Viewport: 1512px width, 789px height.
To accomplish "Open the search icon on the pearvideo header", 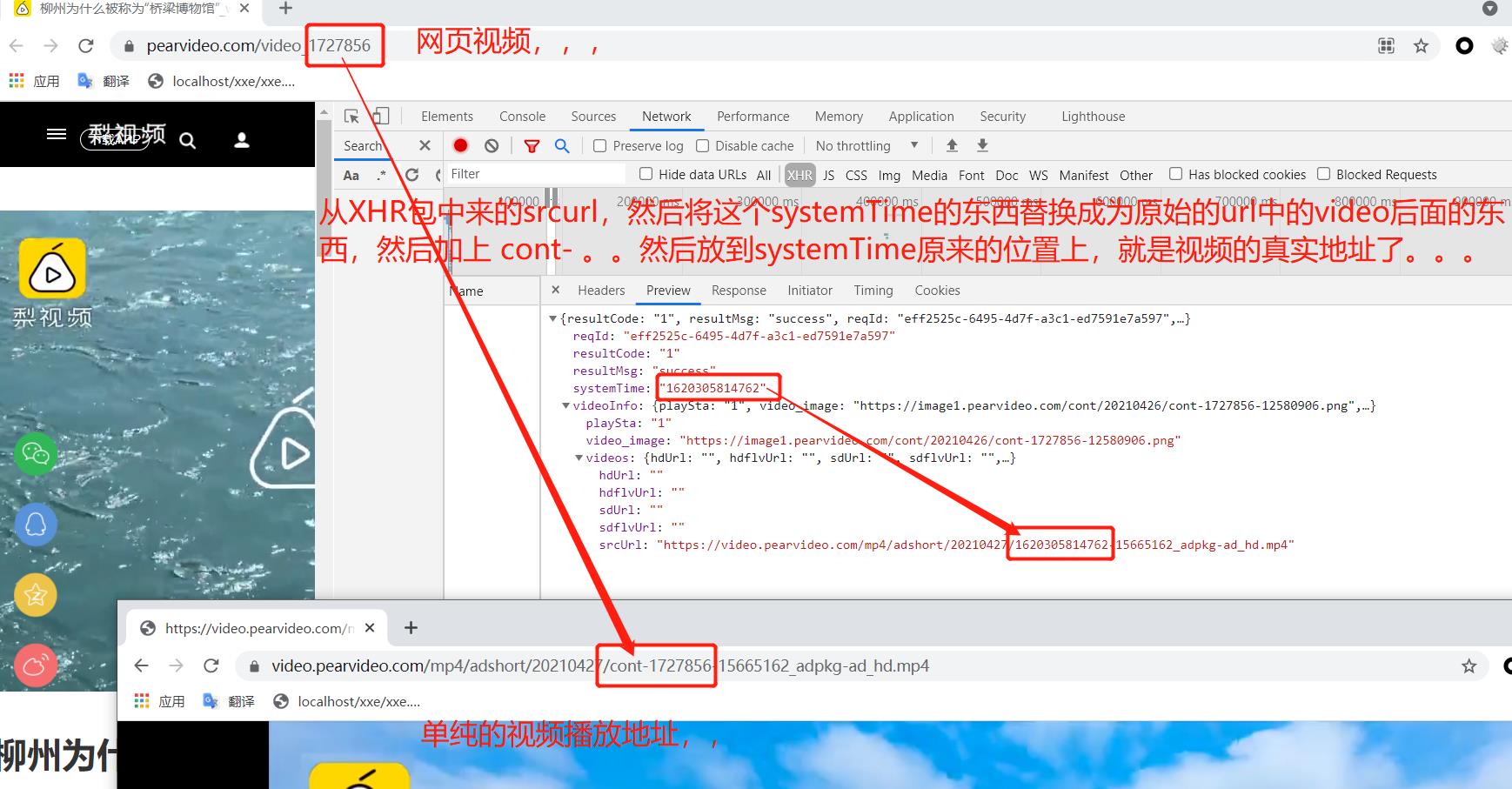I will [x=188, y=140].
